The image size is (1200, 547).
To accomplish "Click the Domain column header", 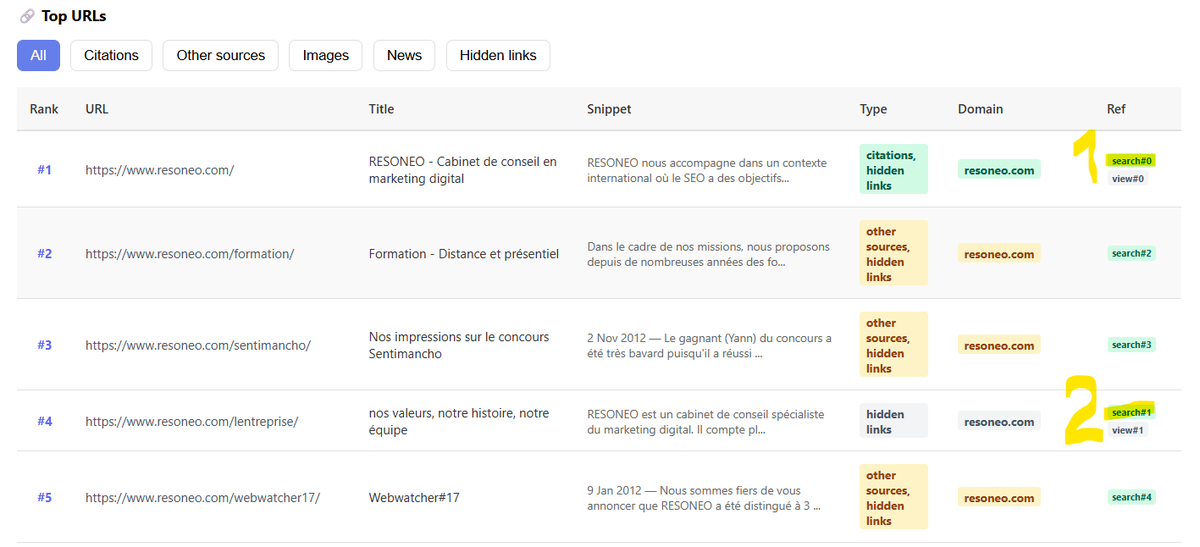I will click(x=980, y=109).
